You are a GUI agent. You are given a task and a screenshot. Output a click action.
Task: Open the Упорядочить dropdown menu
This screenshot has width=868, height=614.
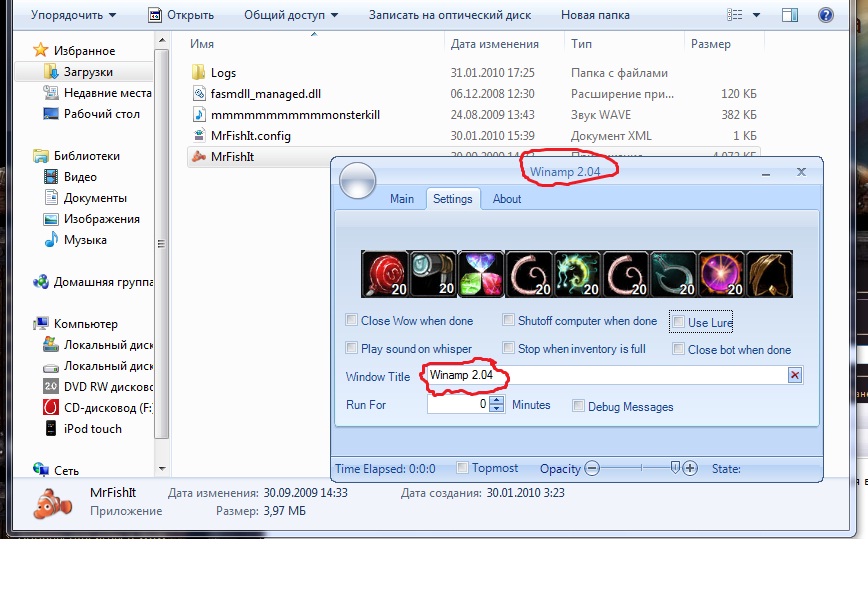[x=73, y=15]
